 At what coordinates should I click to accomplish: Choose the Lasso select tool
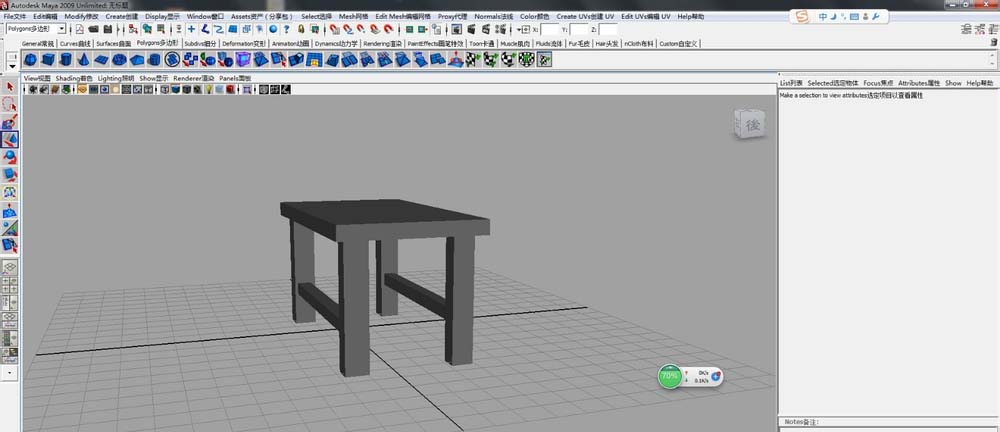pyautogui.click(x=10, y=104)
